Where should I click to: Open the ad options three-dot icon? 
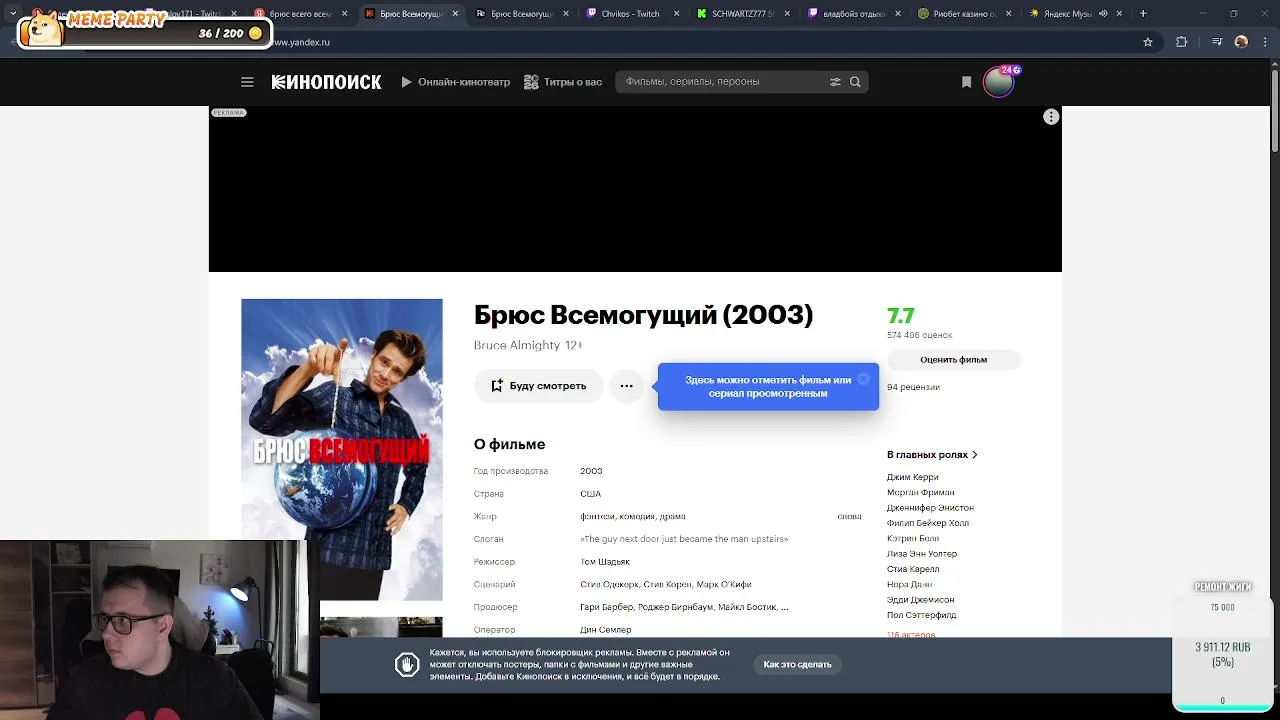1051,117
